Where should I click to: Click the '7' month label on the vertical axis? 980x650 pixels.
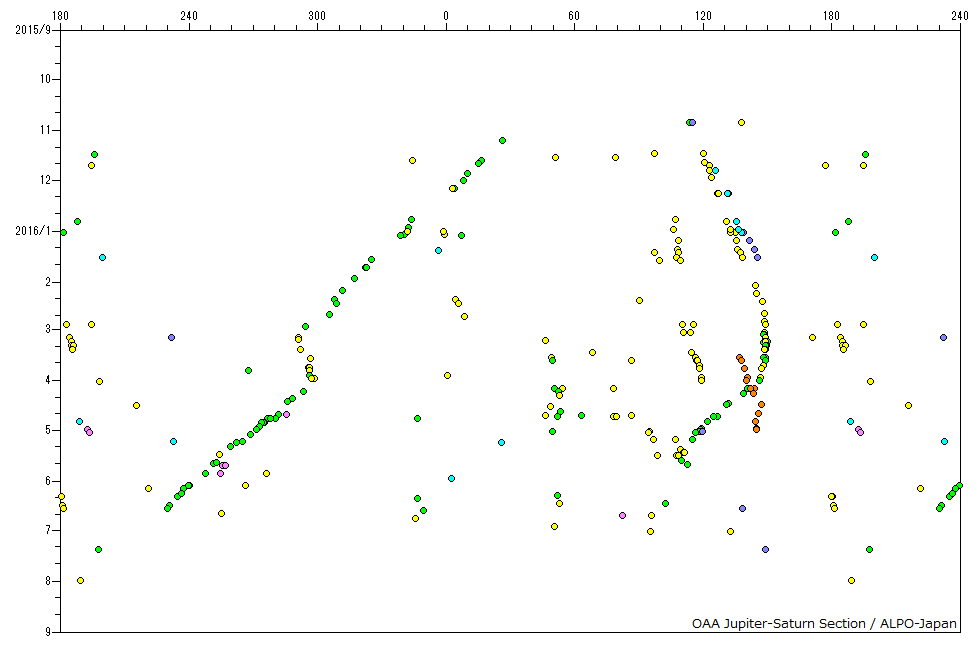tap(48, 530)
